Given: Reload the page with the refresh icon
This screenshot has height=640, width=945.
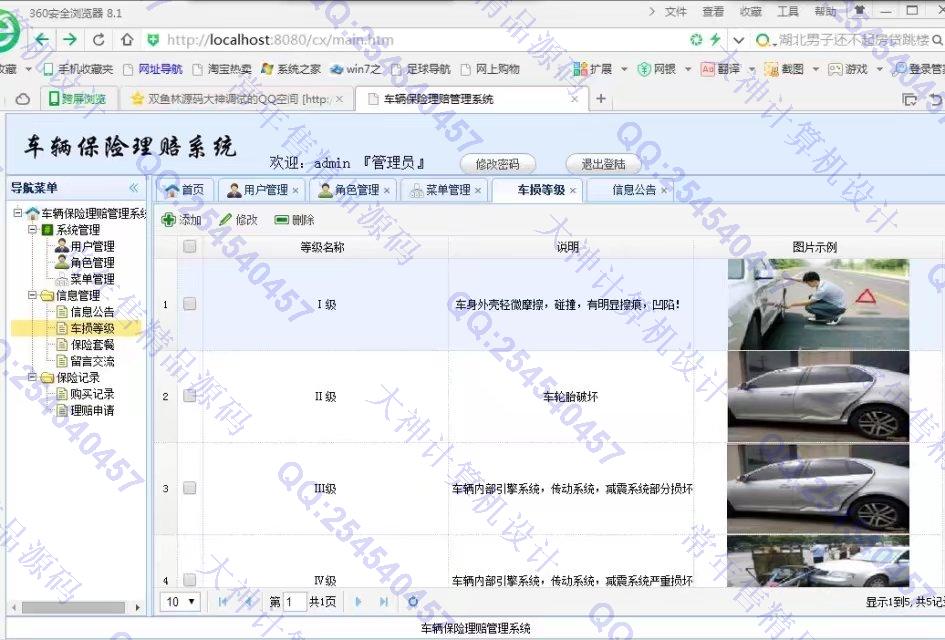Looking at the screenshot, I should pos(98,40).
